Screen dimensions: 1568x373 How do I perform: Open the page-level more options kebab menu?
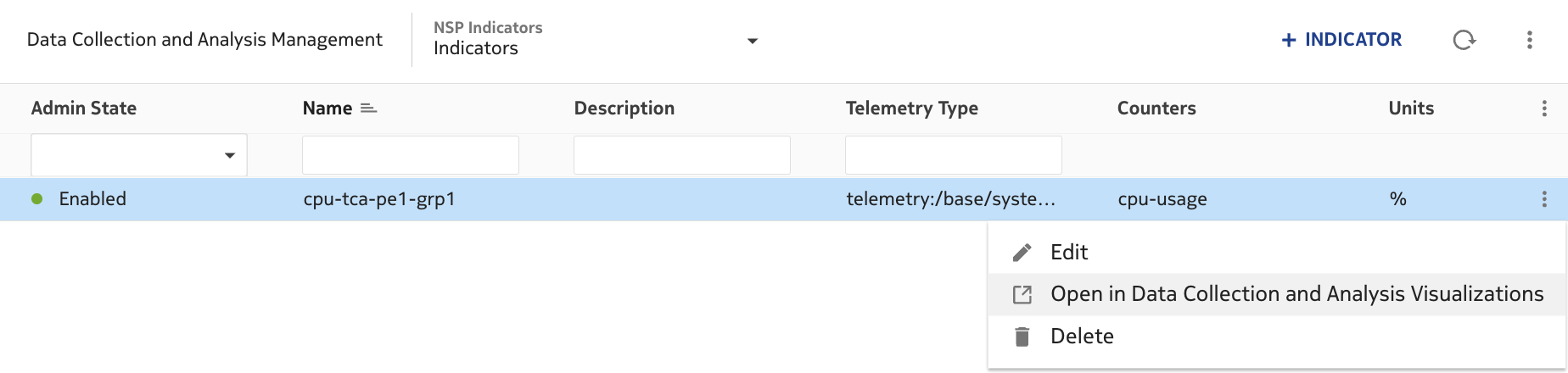pyautogui.click(x=1529, y=40)
